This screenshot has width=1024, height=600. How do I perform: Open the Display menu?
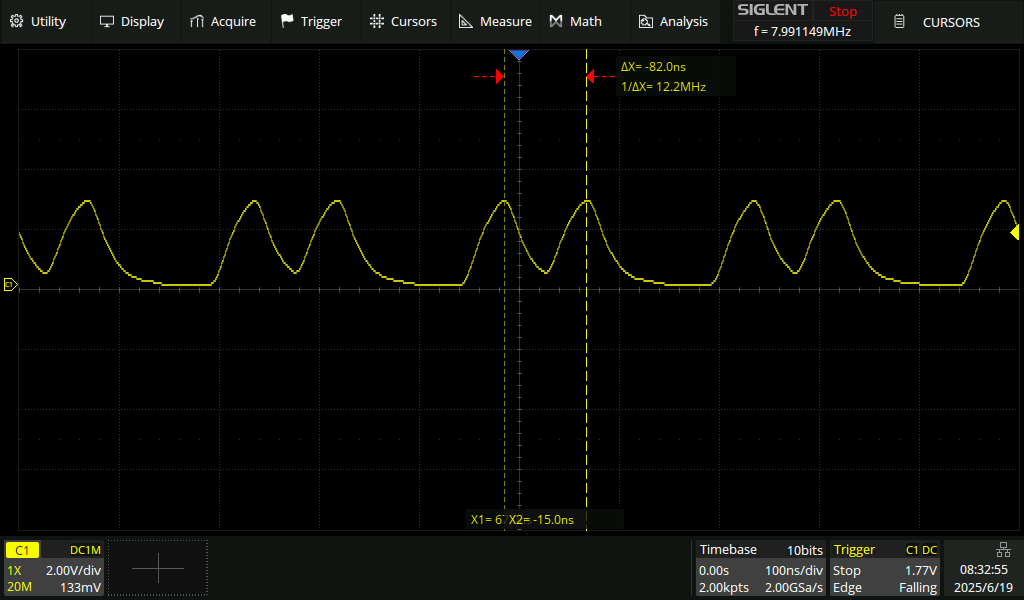point(131,22)
